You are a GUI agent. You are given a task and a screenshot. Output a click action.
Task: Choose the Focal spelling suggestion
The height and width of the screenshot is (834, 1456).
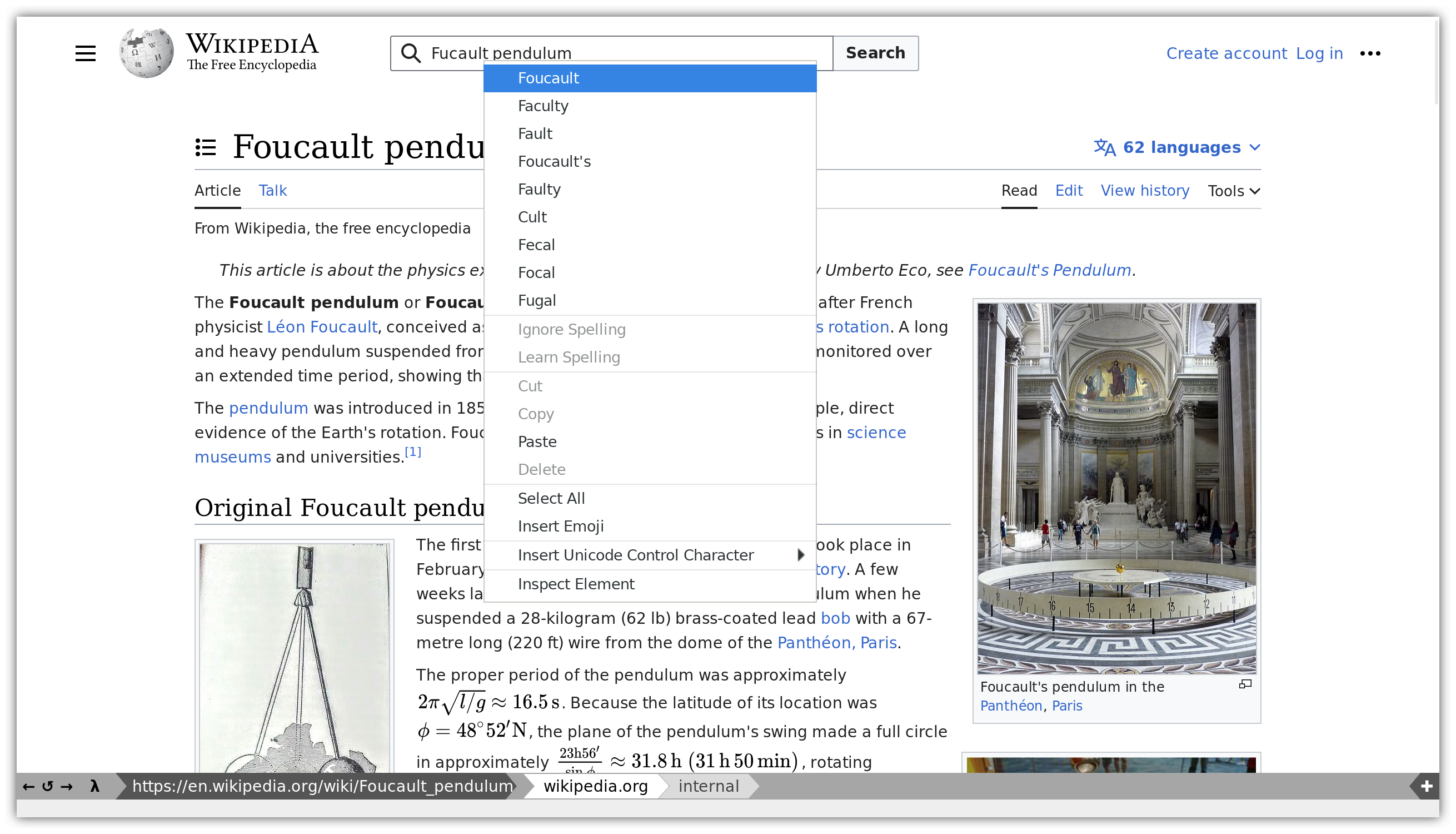pyautogui.click(x=650, y=272)
